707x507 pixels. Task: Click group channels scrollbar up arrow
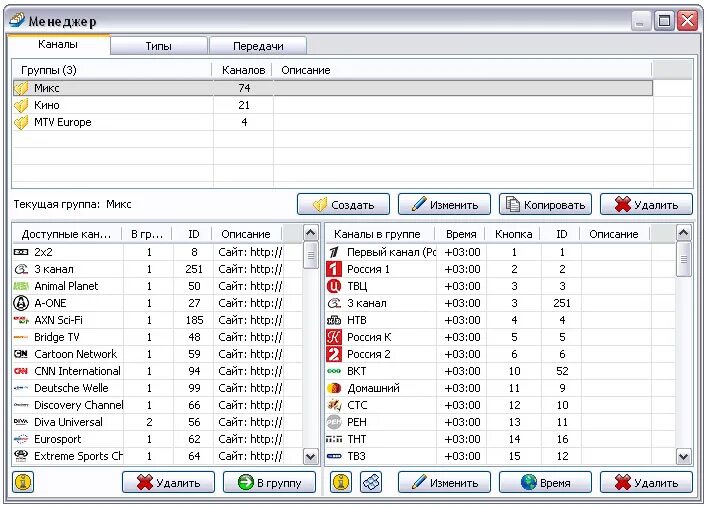(x=684, y=233)
